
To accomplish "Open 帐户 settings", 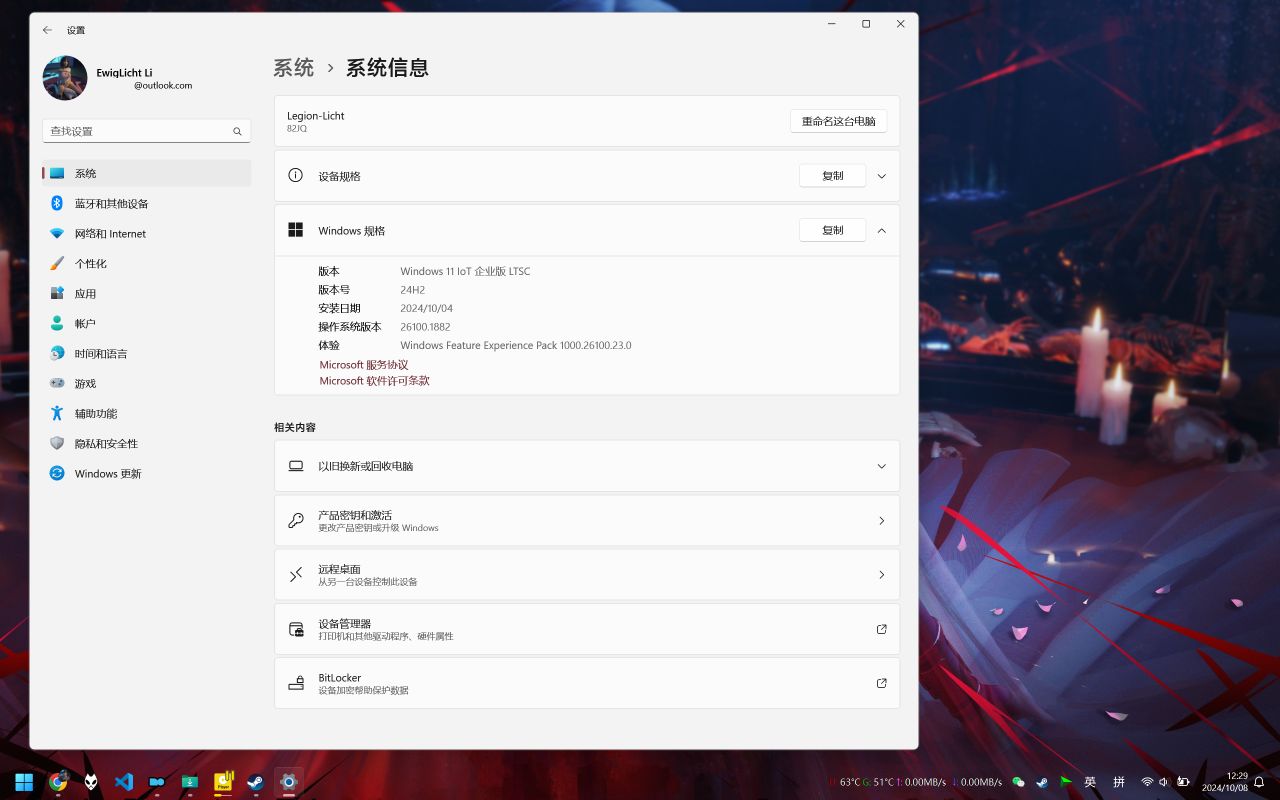I will pos(146,323).
